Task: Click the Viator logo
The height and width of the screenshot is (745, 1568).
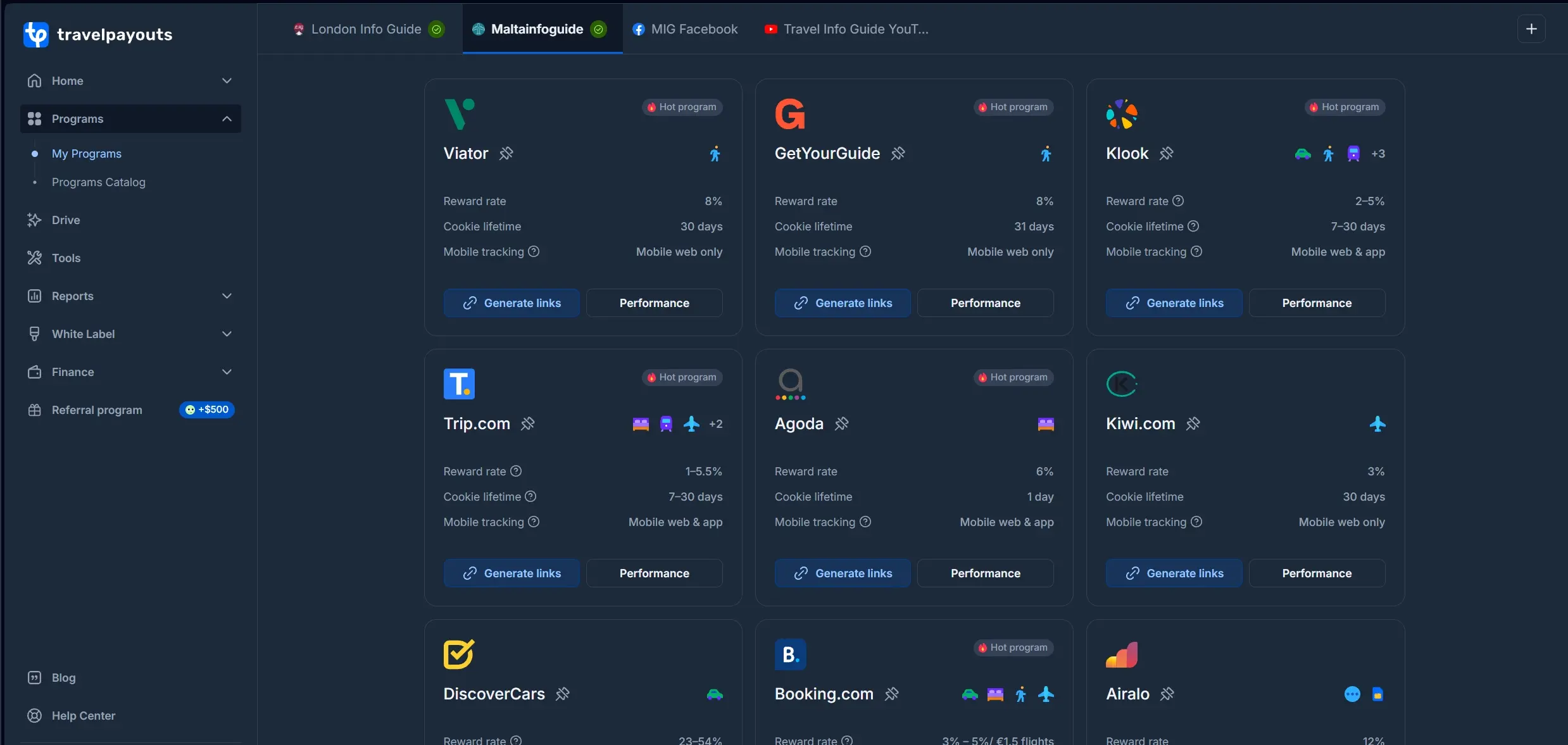Action: pyautogui.click(x=459, y=114)
